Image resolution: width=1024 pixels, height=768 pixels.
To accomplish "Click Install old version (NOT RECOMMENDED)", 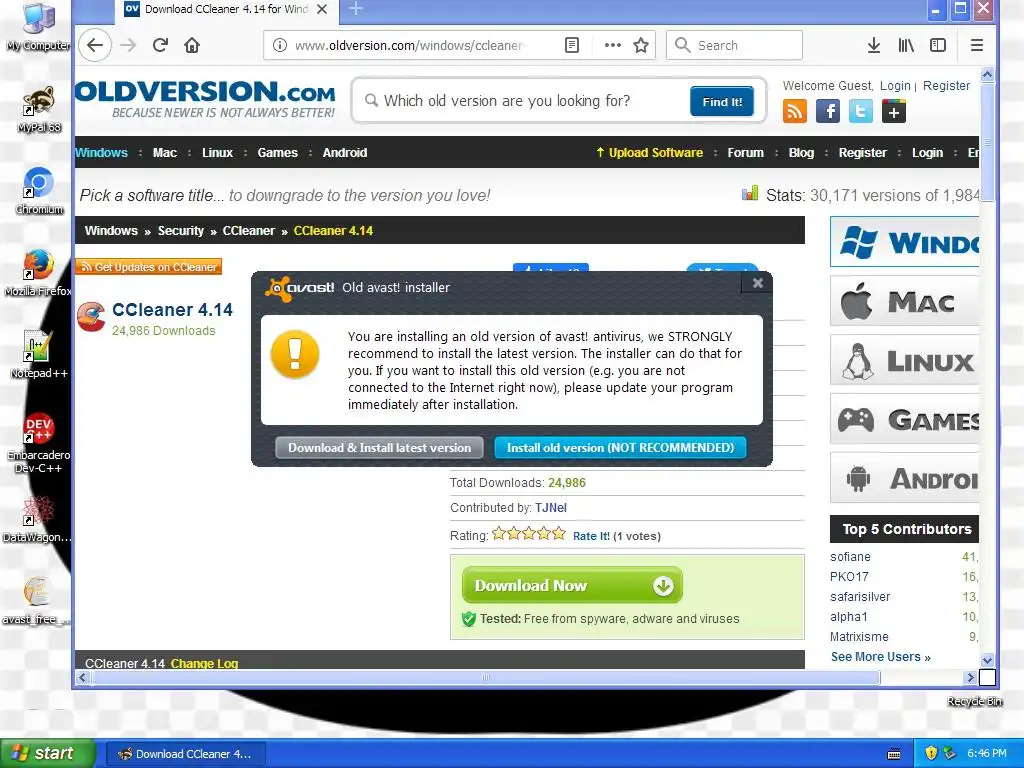I will point(620,448).
